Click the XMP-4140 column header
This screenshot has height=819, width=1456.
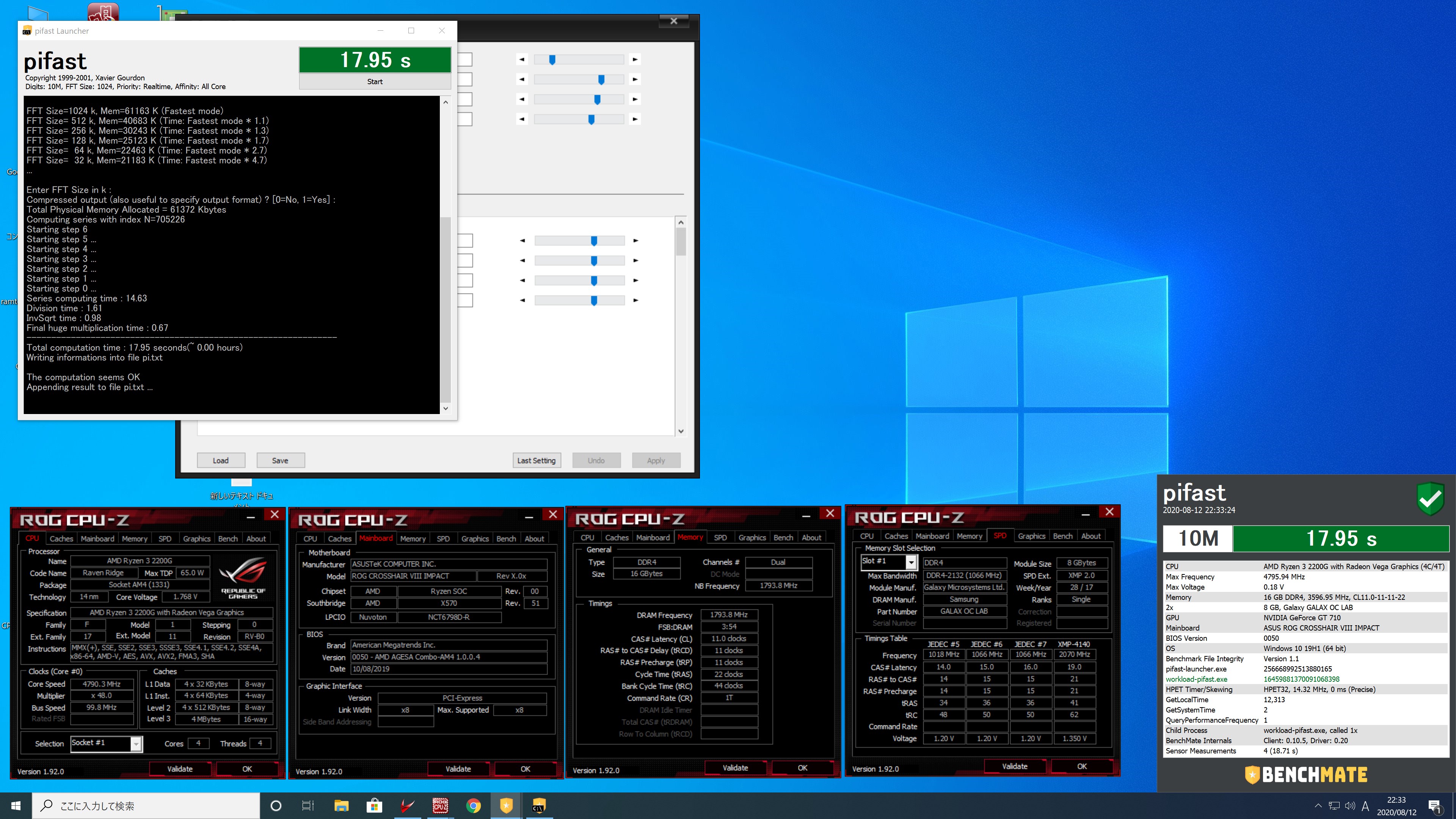click(1074, 644)
